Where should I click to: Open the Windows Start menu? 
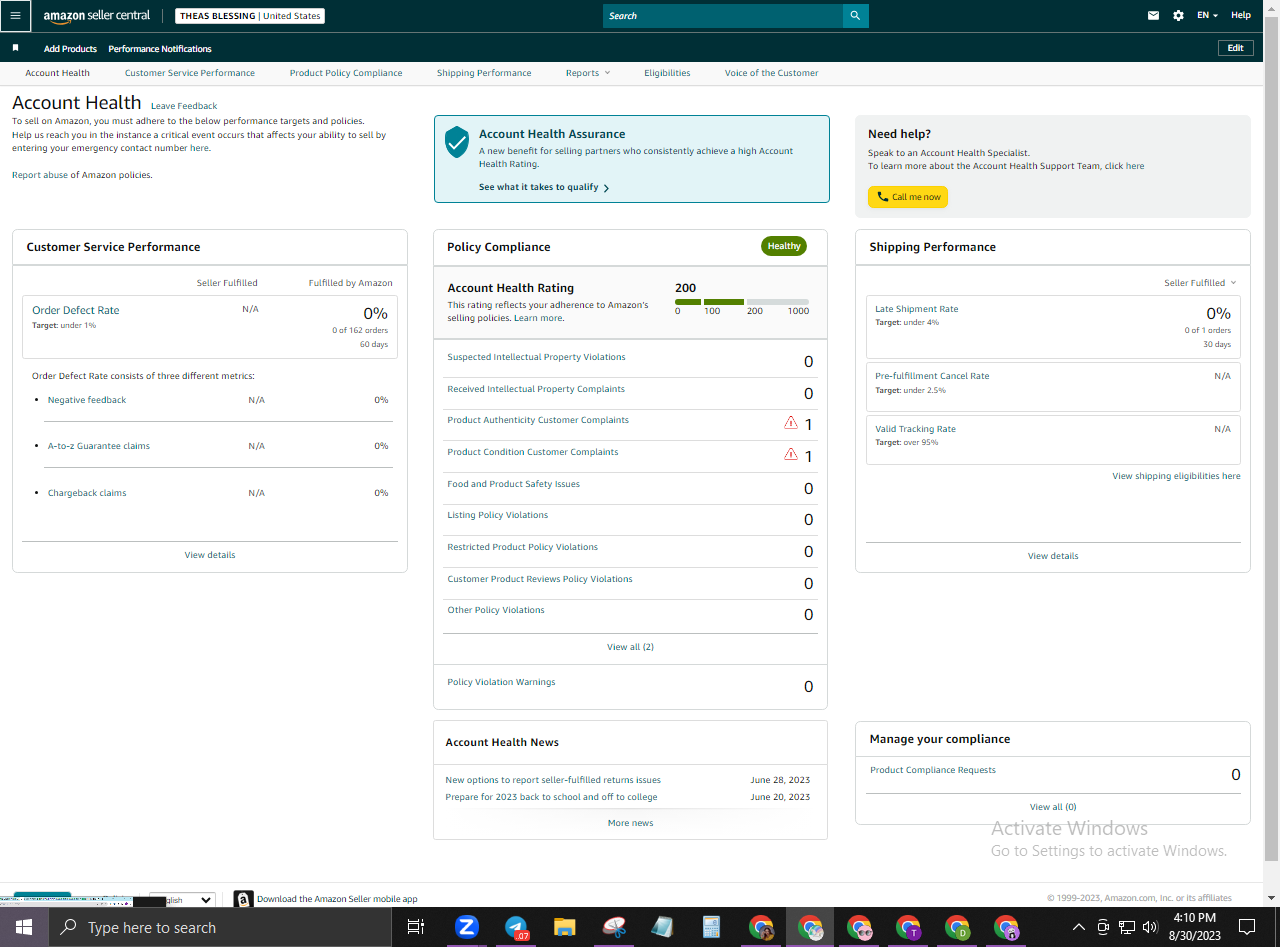[x=23, y=927]
